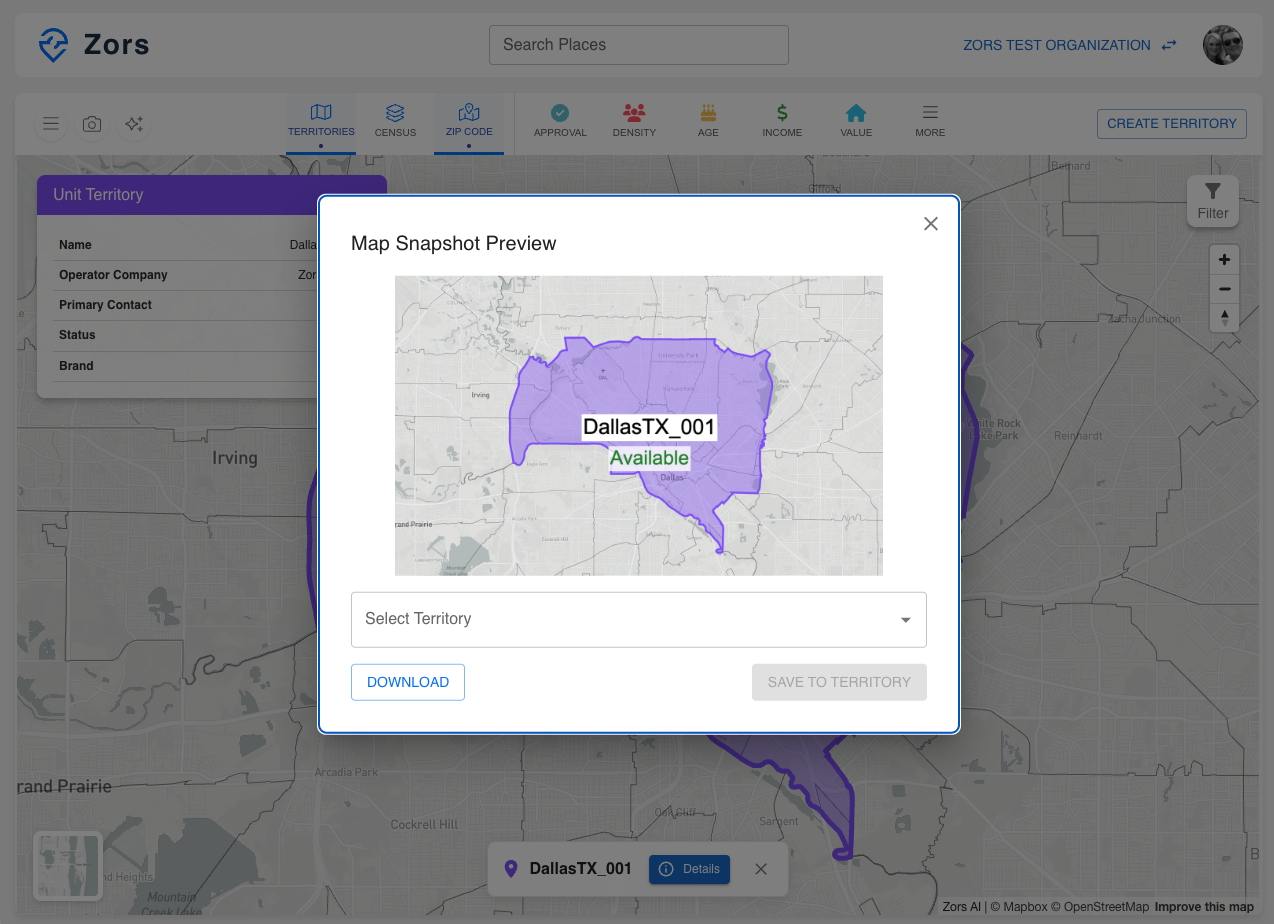Click the Search Places field
1274x924 pixels.
(638, 45)
